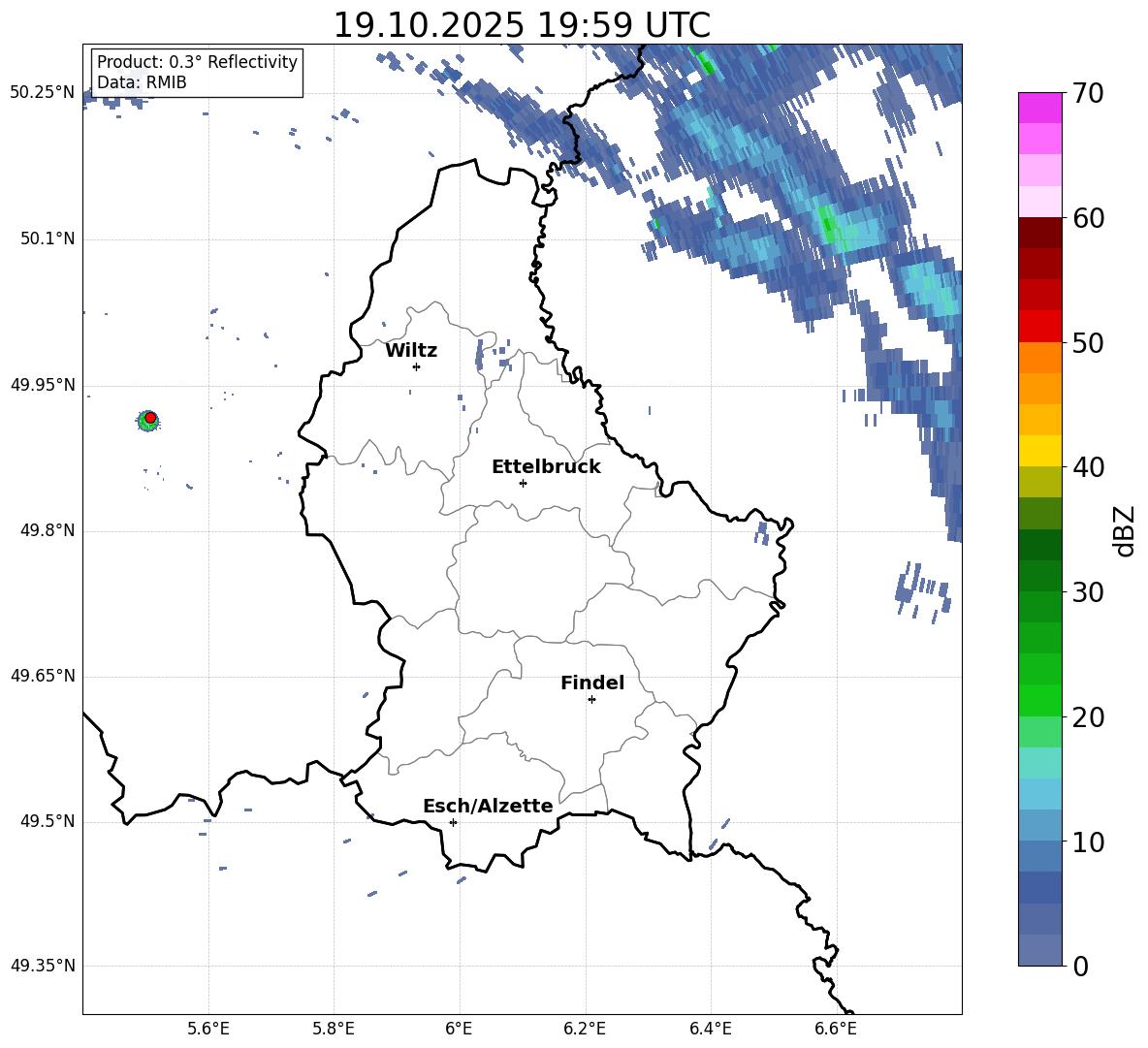Click the Ettelbruck city label
1148x1048 pixels.
546,467
